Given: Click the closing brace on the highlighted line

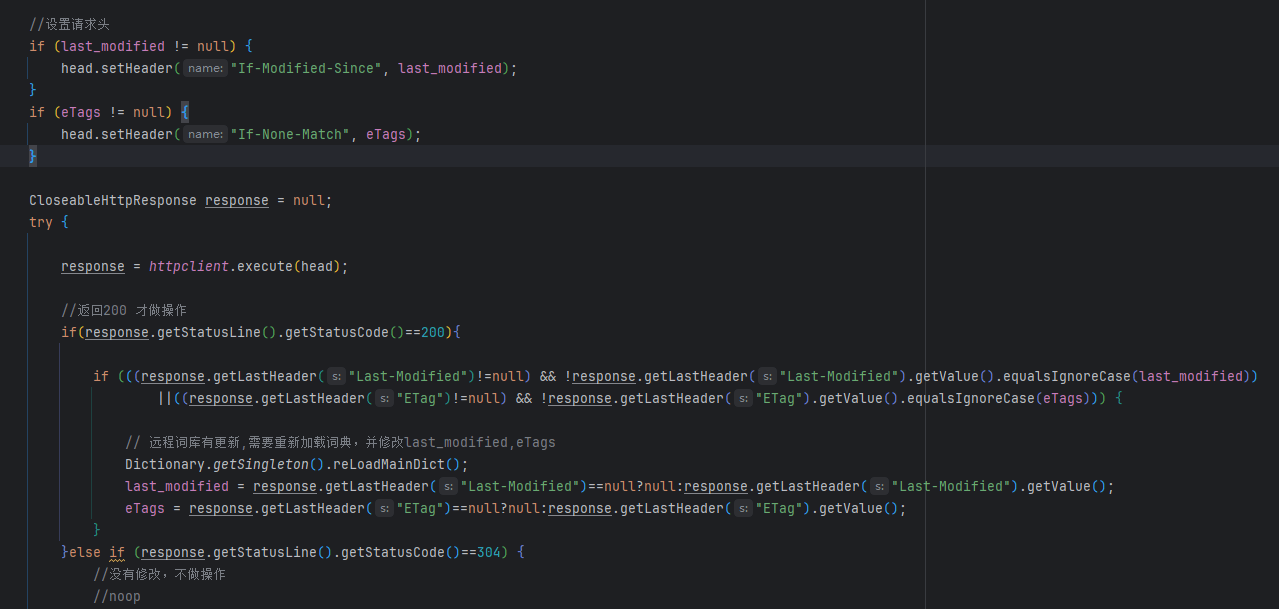Looking at the screenshot, I should click(x=33, y=157).
